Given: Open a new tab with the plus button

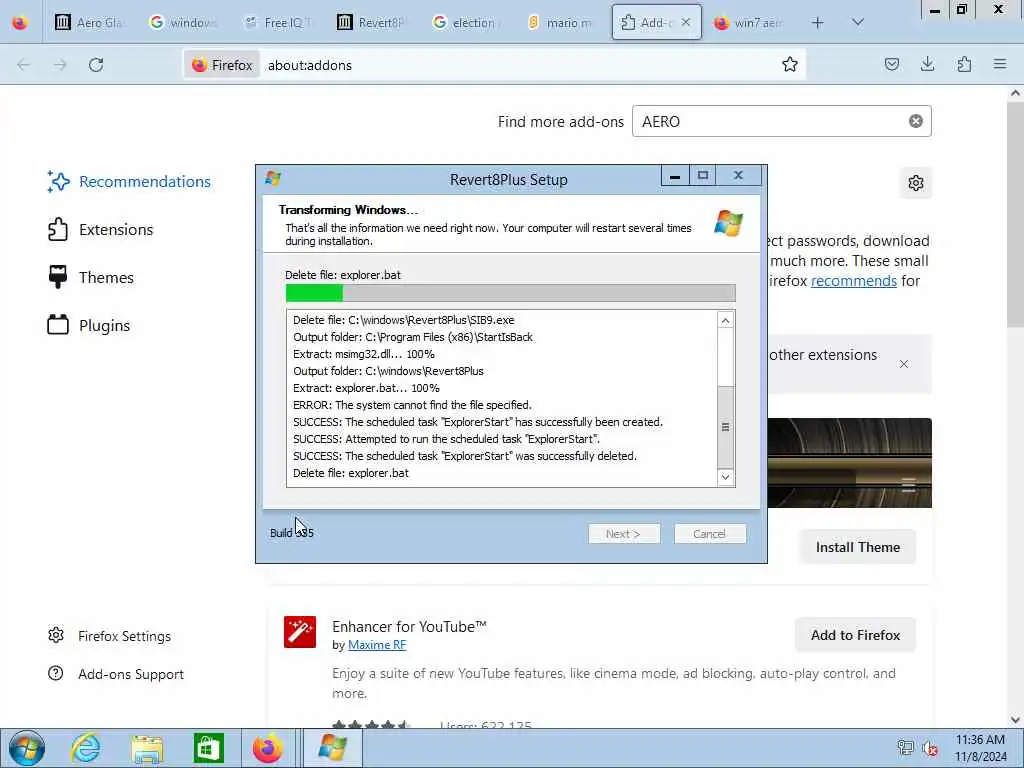Looking at the screenshot, I should pos(818,23).
